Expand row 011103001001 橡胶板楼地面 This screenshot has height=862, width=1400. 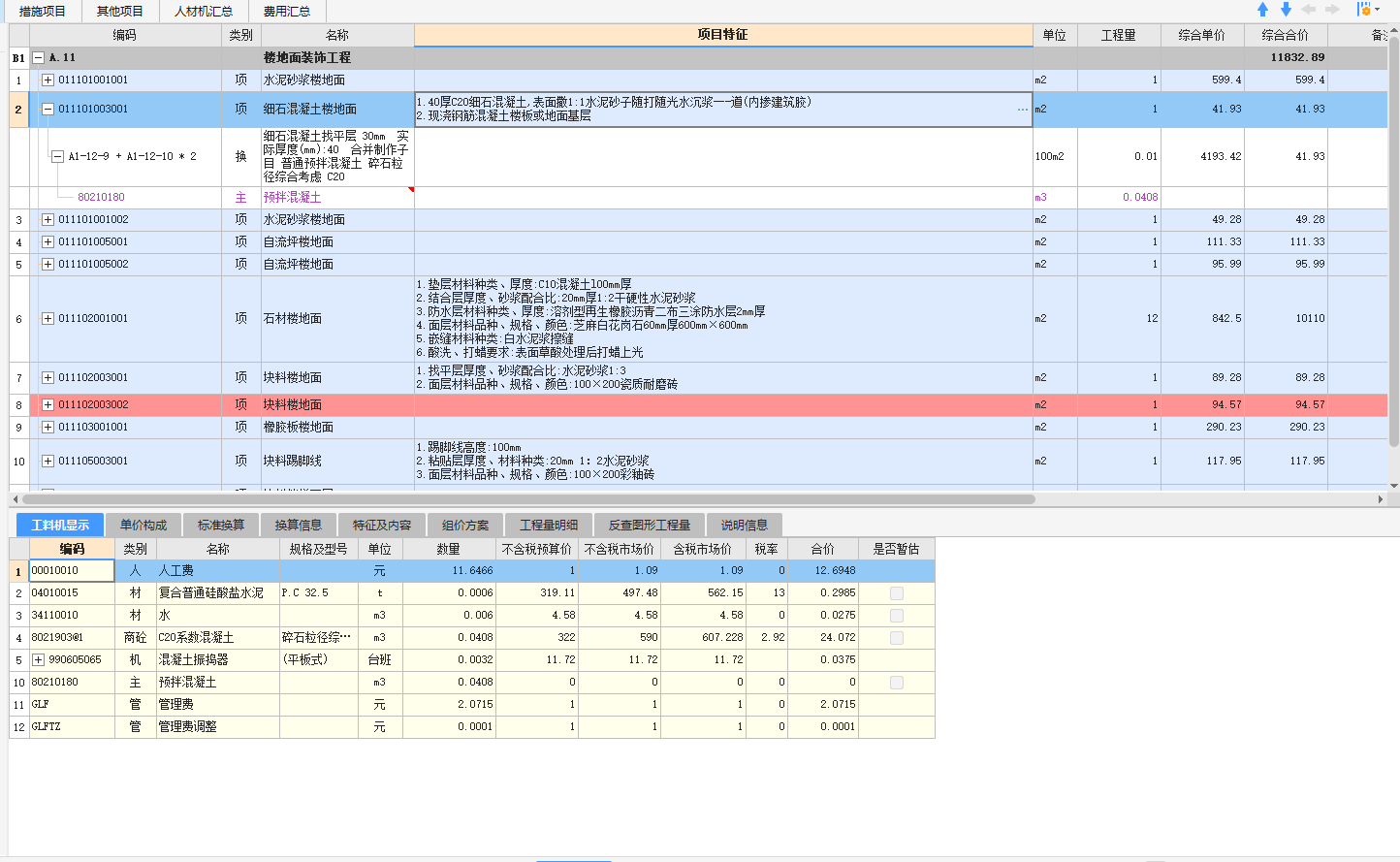[48, 428]
